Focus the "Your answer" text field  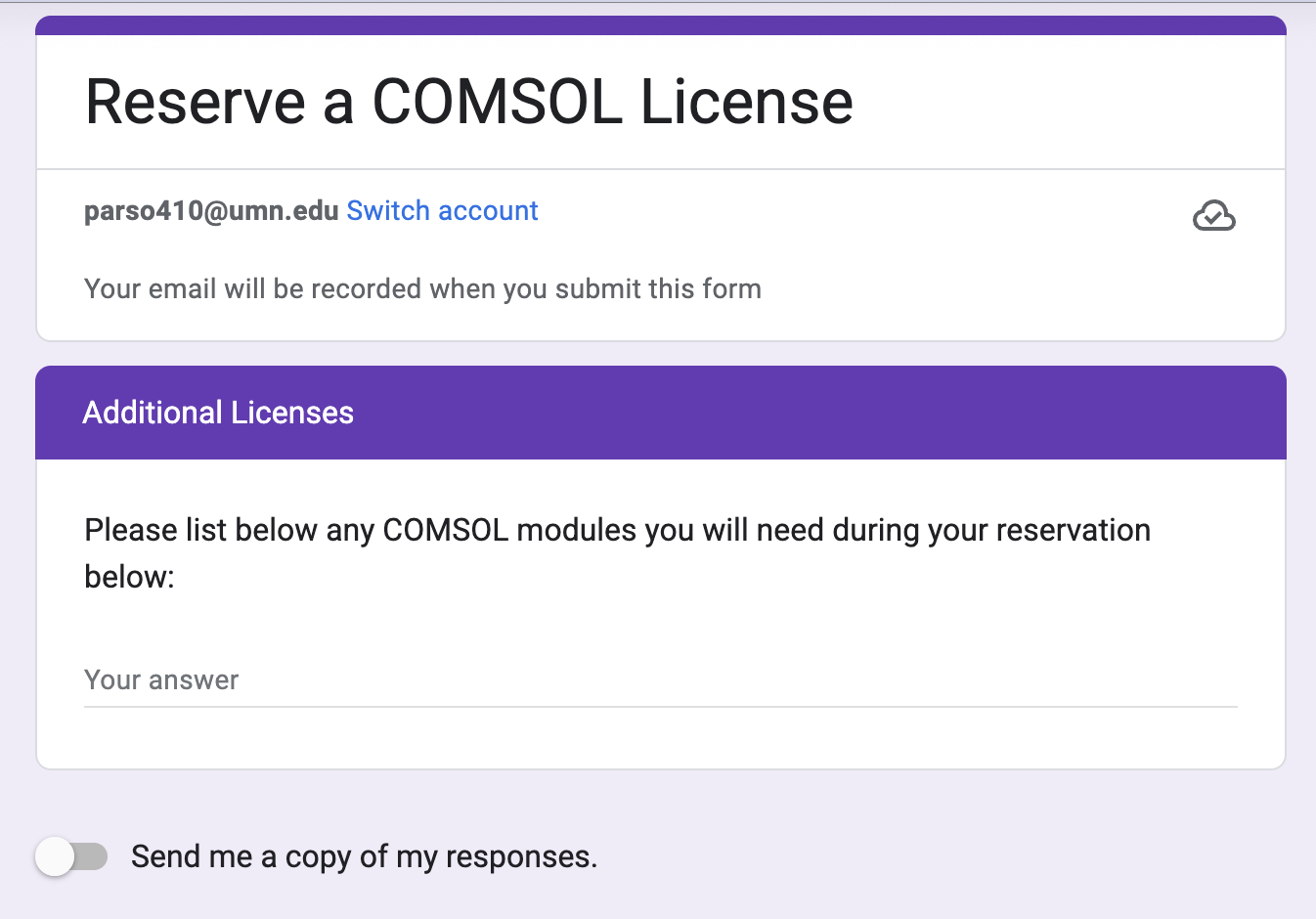tap(660, 680)
